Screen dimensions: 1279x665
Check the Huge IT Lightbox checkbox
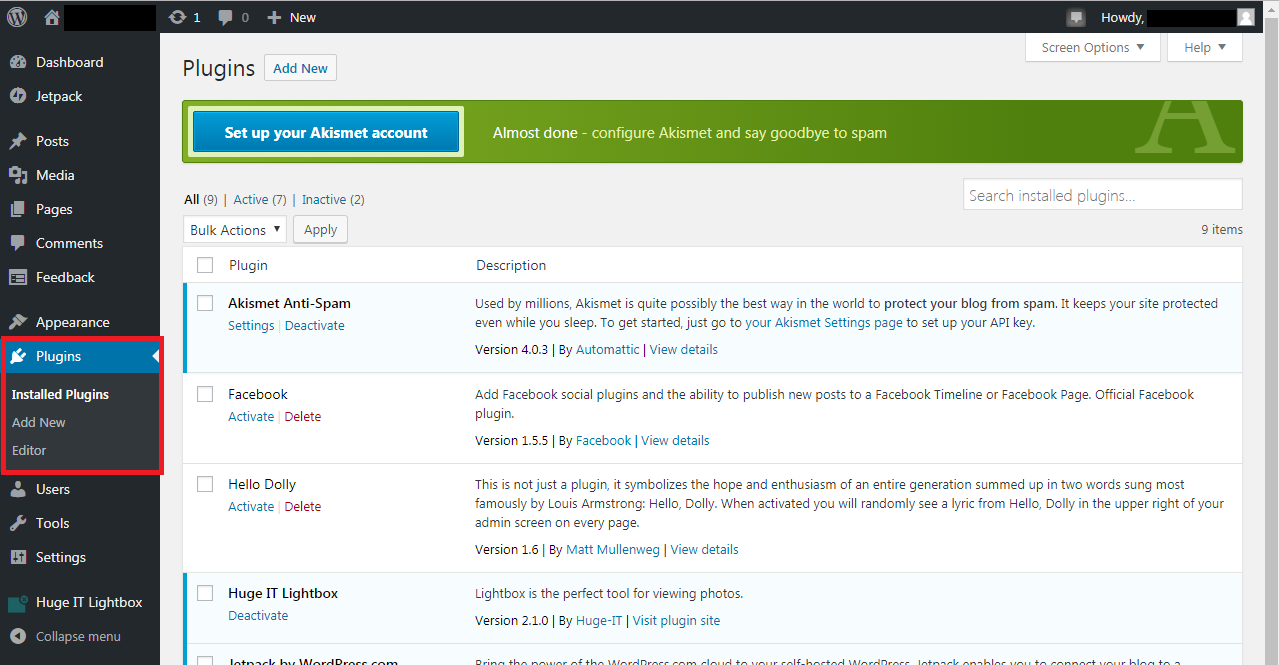coord(205,593)
